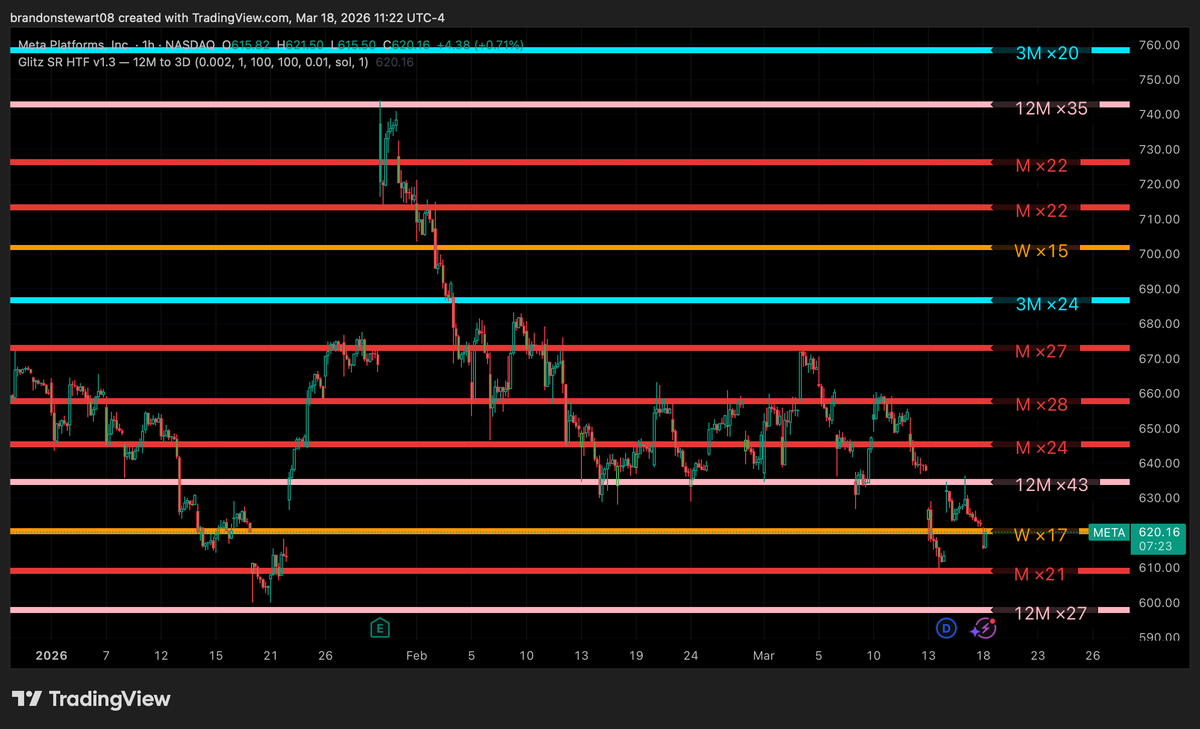1200x729 pixels.
Task: Click the 'M ×28' level label
Action: (1042, 405)
